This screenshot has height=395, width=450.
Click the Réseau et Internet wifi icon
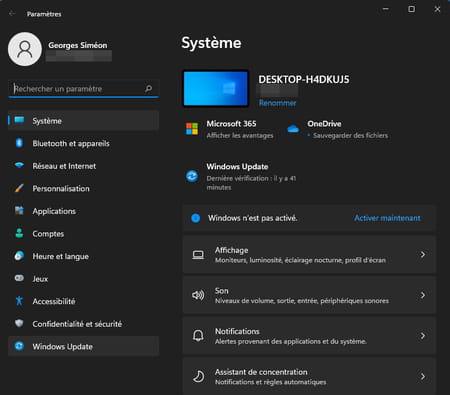(x=19, y=165)
